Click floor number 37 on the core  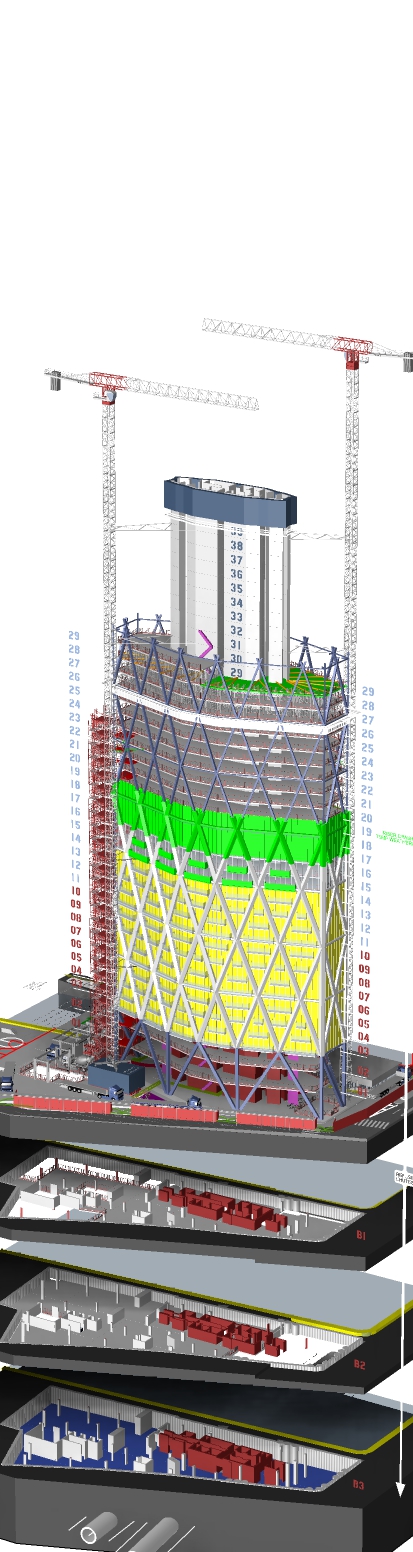point(237,560)
